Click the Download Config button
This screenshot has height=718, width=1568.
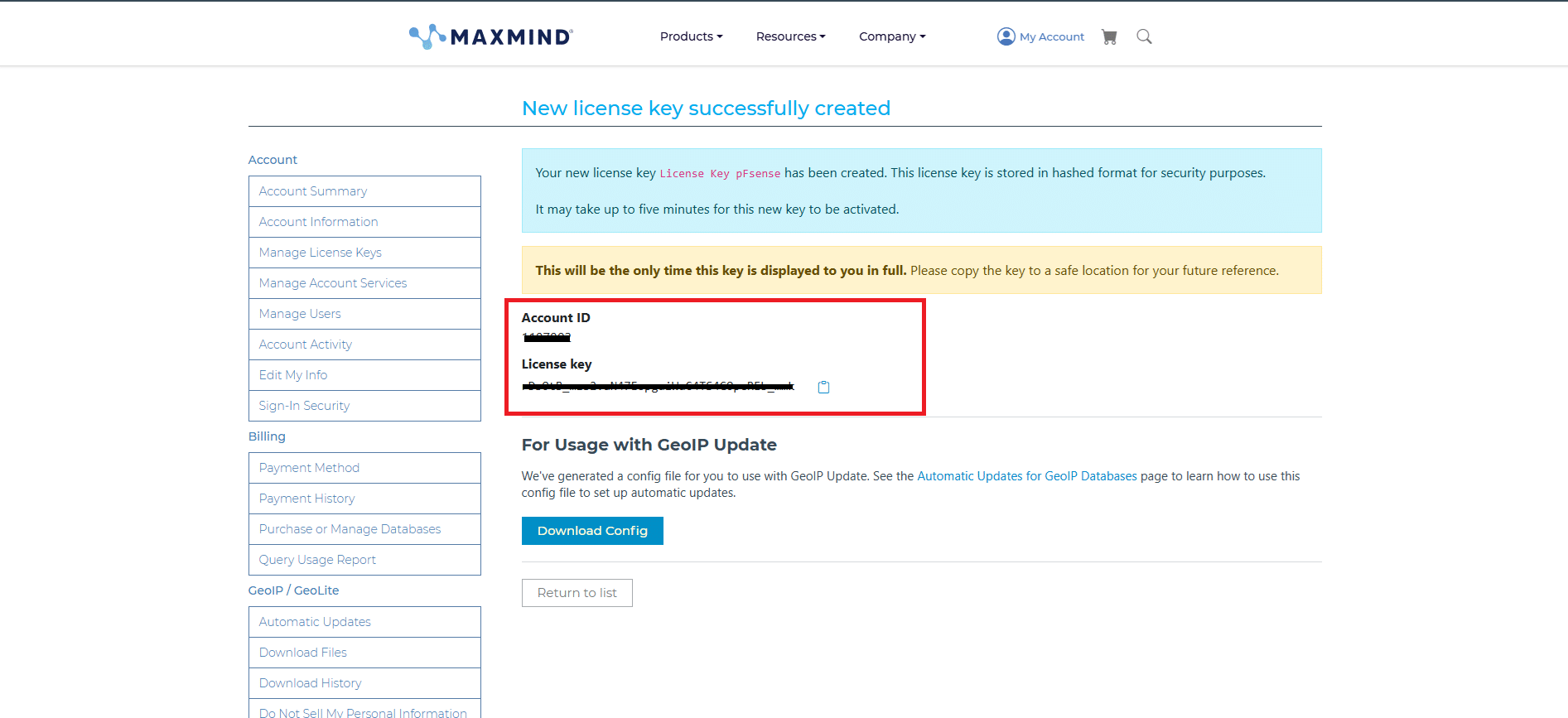pyautogui.click(x=592, y=531)
